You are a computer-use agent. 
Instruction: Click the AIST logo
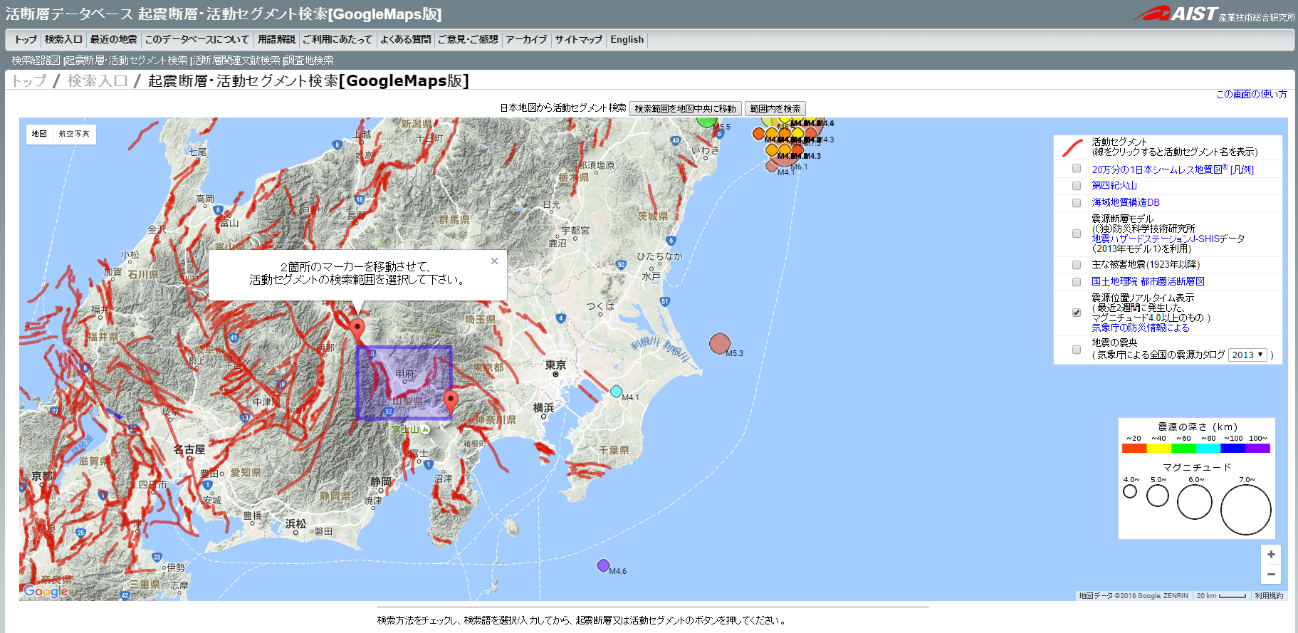pyautogui.click(x=1212, y=14)
